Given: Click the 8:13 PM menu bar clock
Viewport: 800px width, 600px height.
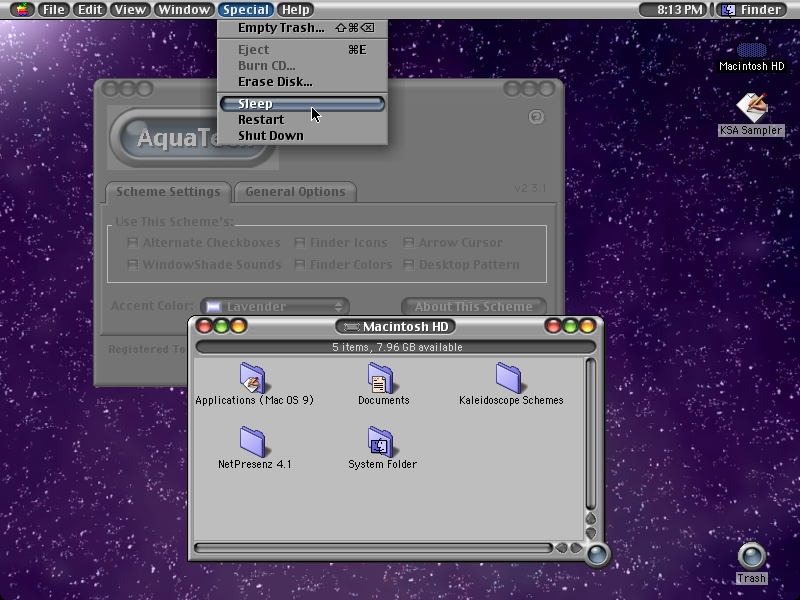Looking at the screenshot, I should [673, 9].
